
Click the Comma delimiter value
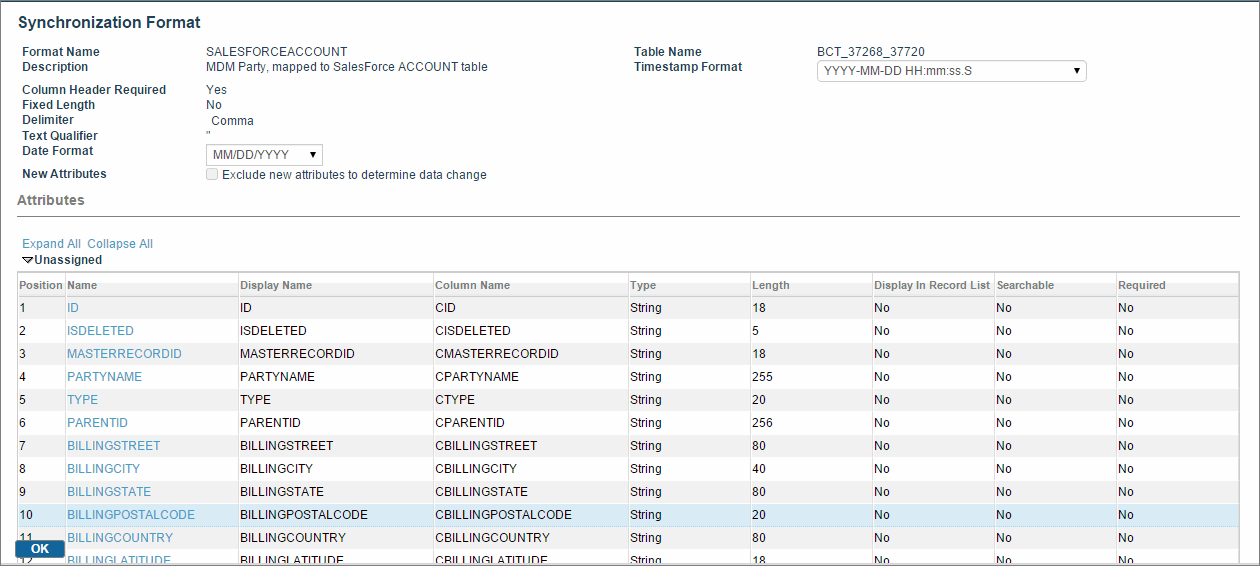232,121
